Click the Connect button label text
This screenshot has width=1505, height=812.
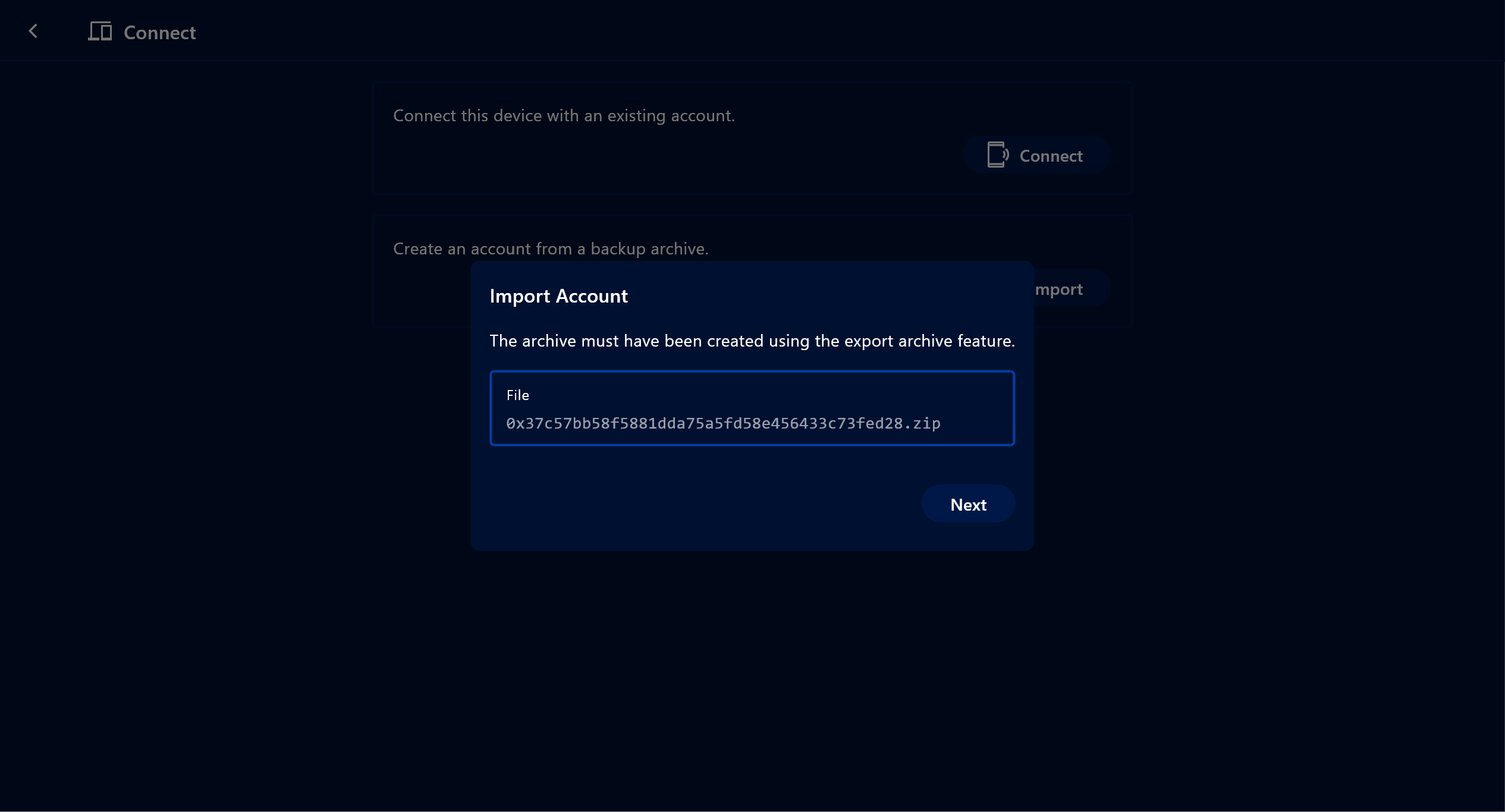click(x=1051, y=156)
